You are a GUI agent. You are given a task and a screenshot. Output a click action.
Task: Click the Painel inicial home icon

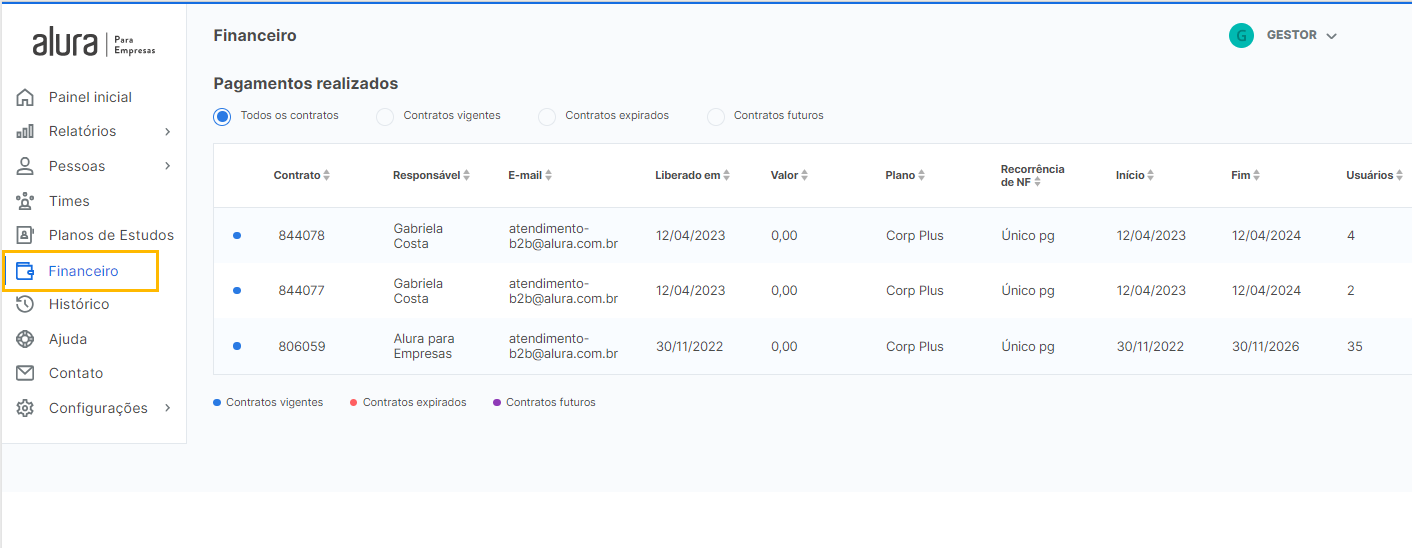click(x=25, y=97)
